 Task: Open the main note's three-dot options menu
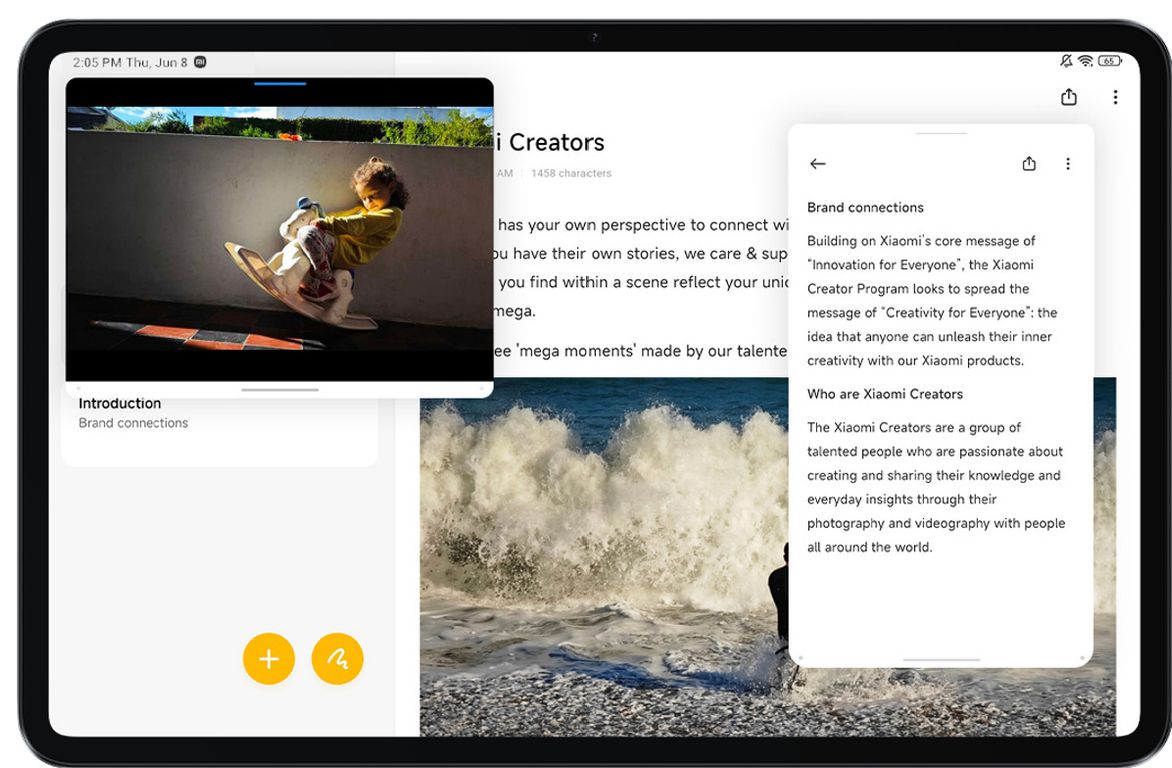1115,97
